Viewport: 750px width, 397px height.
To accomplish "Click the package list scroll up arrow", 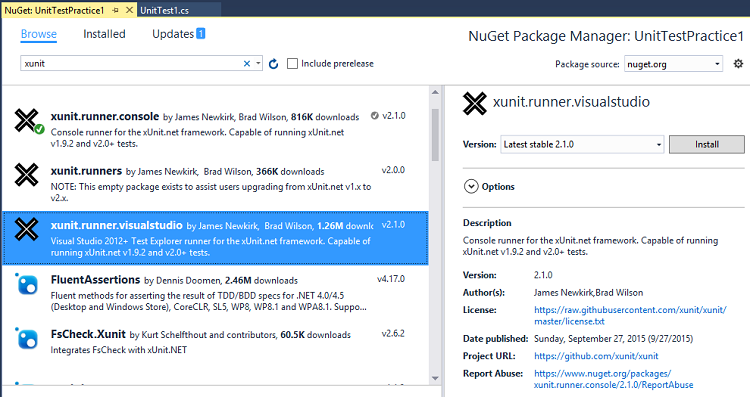I will [x=435, y=92].
